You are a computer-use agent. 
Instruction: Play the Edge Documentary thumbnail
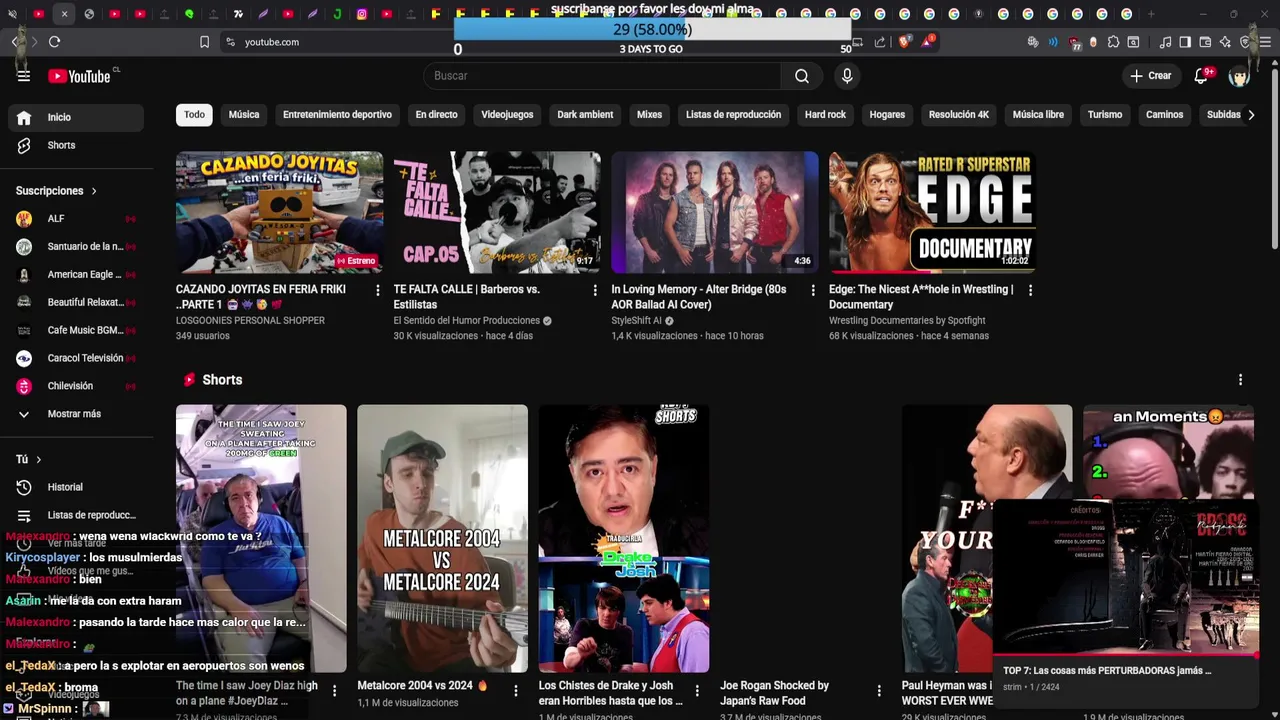[x=932, y=212]
